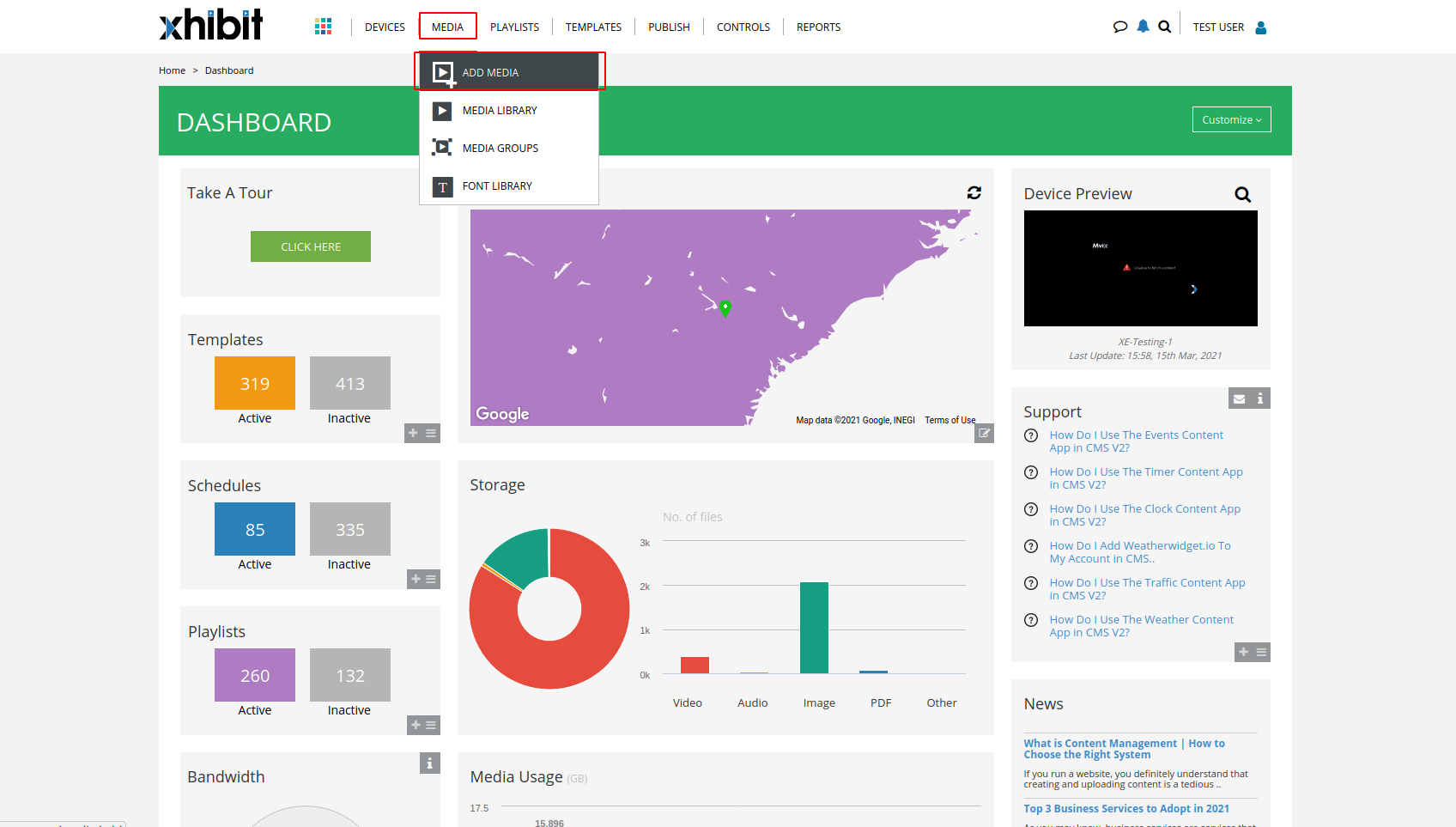Open the Support widget mail icon

click(1239, 398)
